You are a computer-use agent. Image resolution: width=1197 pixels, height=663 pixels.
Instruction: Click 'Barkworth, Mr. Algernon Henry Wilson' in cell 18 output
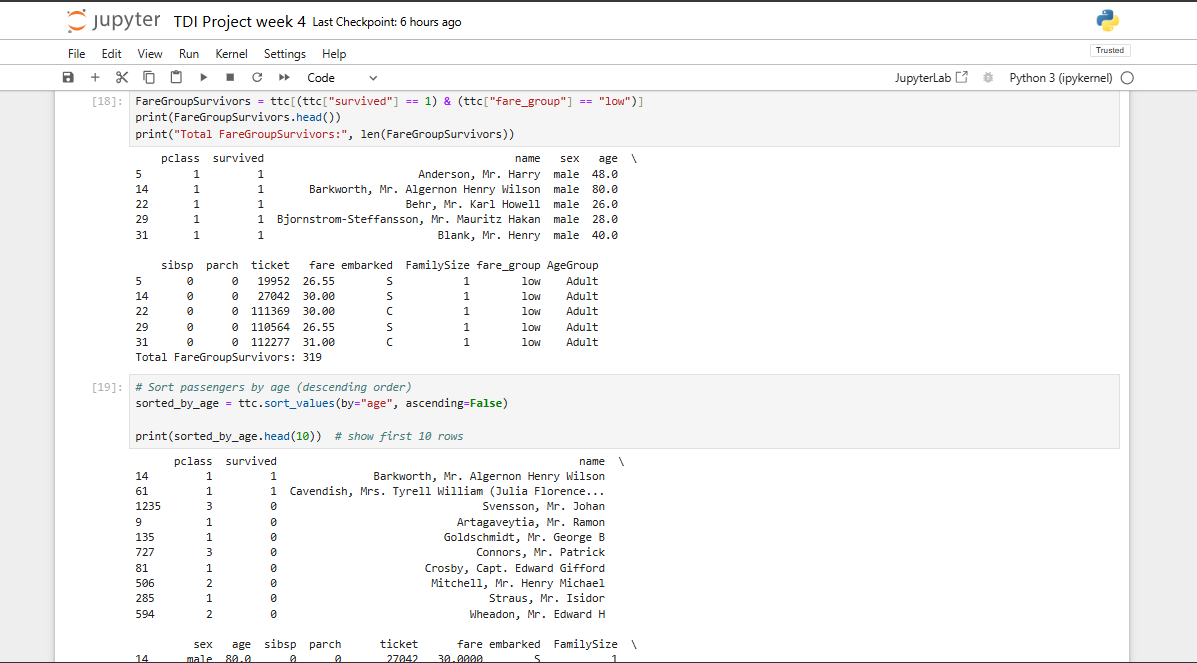coord(424,189)
